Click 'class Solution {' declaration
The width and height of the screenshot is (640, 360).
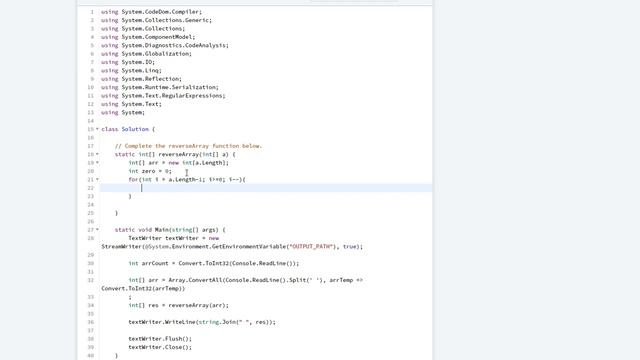(128, 129)
